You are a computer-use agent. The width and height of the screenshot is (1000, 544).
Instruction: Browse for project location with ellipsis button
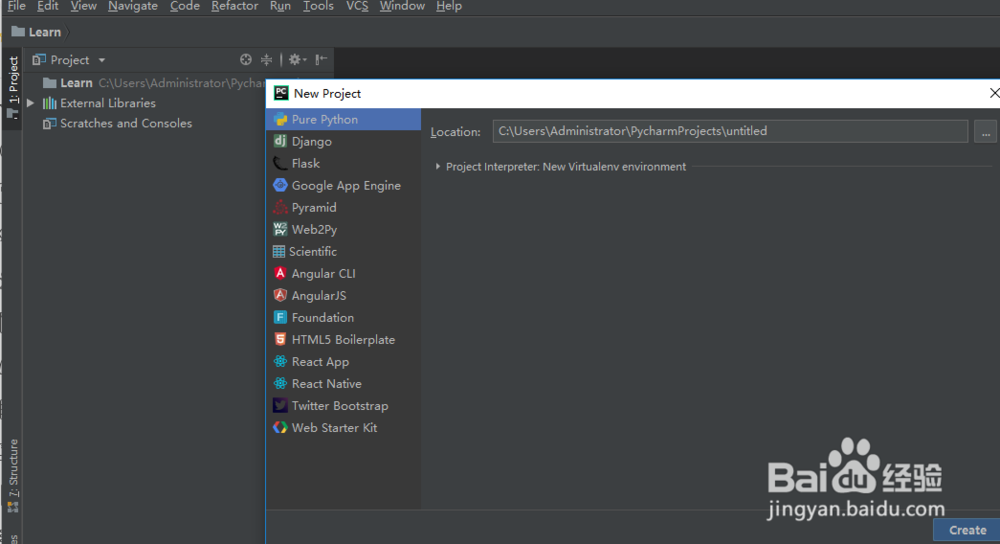tap(985, 132)
